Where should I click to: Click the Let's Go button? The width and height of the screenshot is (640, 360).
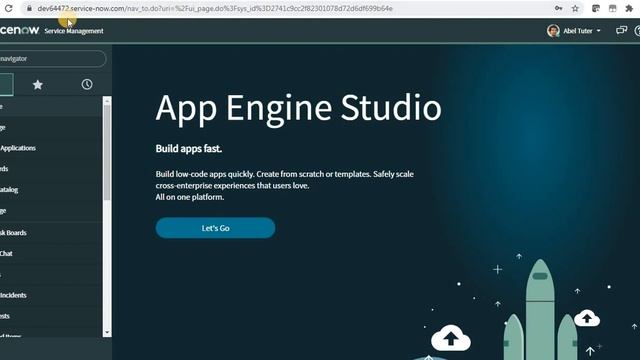coord(215,228)
